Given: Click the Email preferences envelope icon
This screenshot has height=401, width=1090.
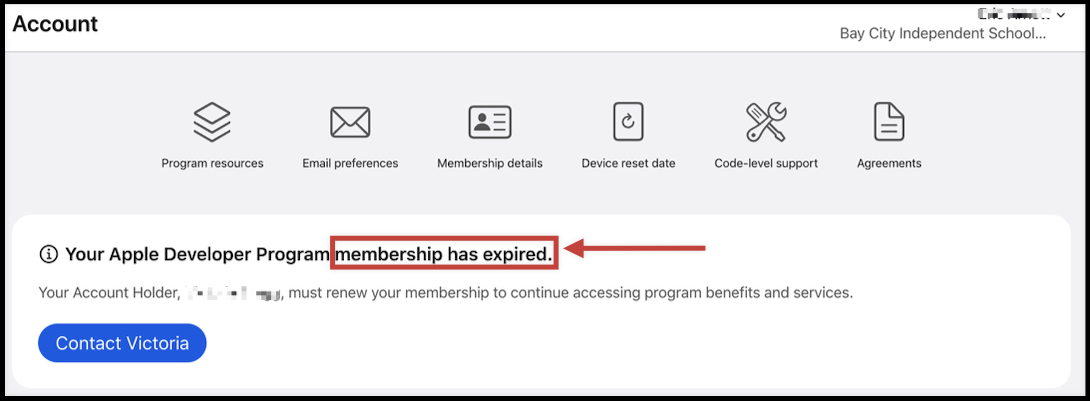Looking at the screenshot, I should coord(350,122).
